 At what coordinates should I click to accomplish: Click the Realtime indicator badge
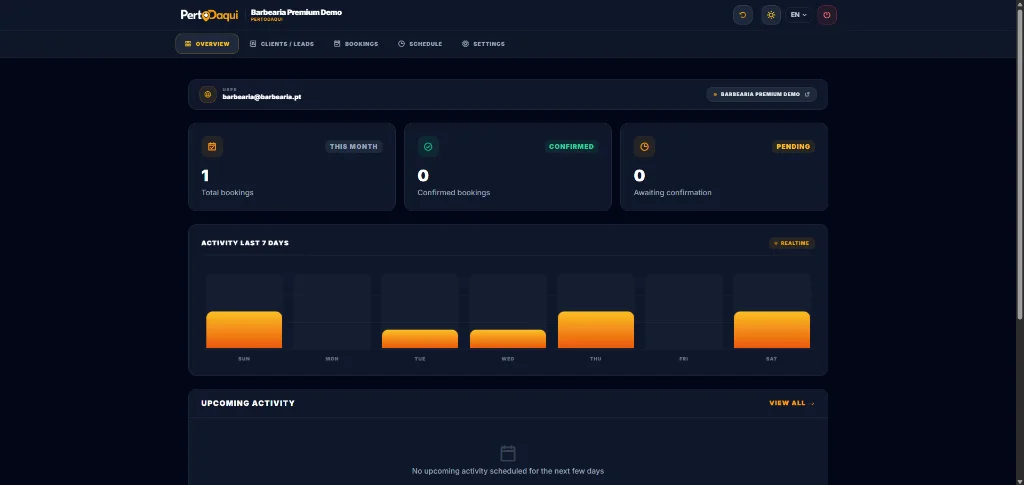coord(792,243)
